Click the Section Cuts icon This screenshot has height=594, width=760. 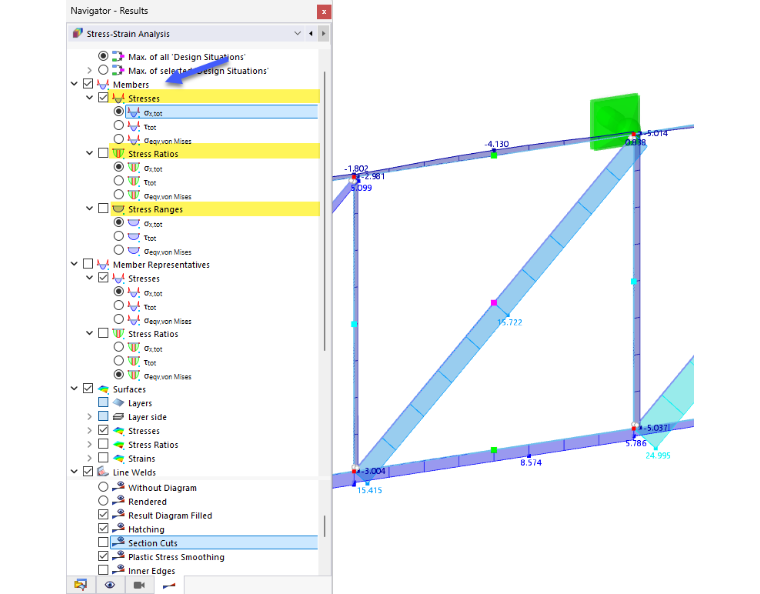pos(118,542)
